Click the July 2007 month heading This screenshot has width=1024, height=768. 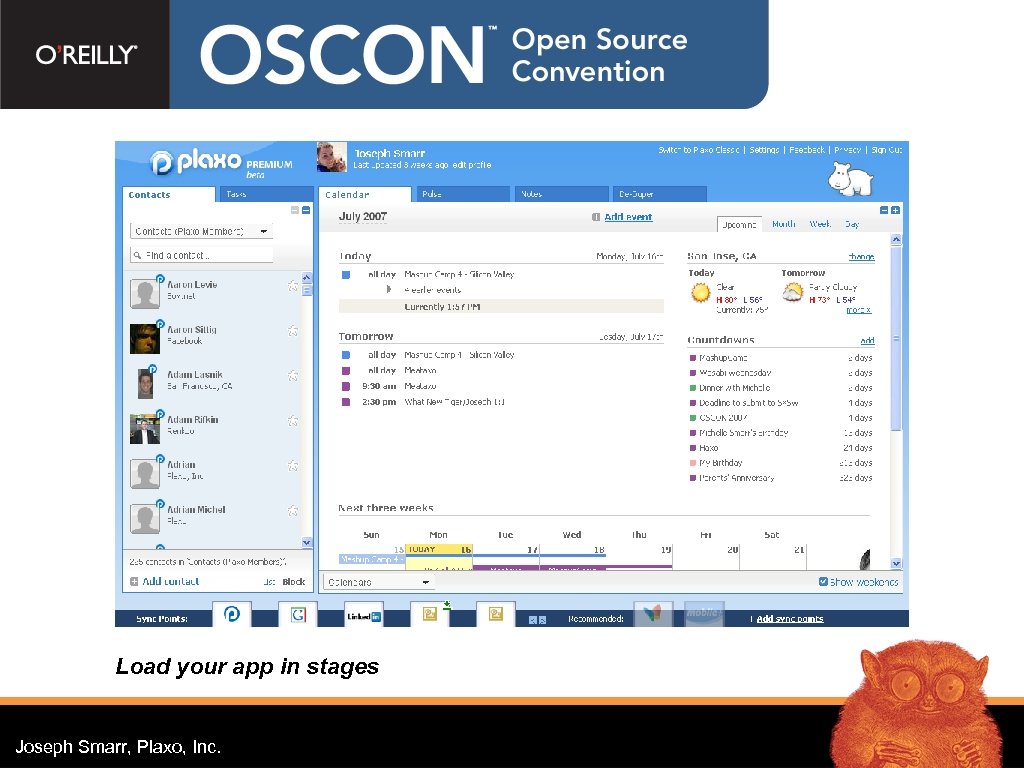click(x=362, y=216)
